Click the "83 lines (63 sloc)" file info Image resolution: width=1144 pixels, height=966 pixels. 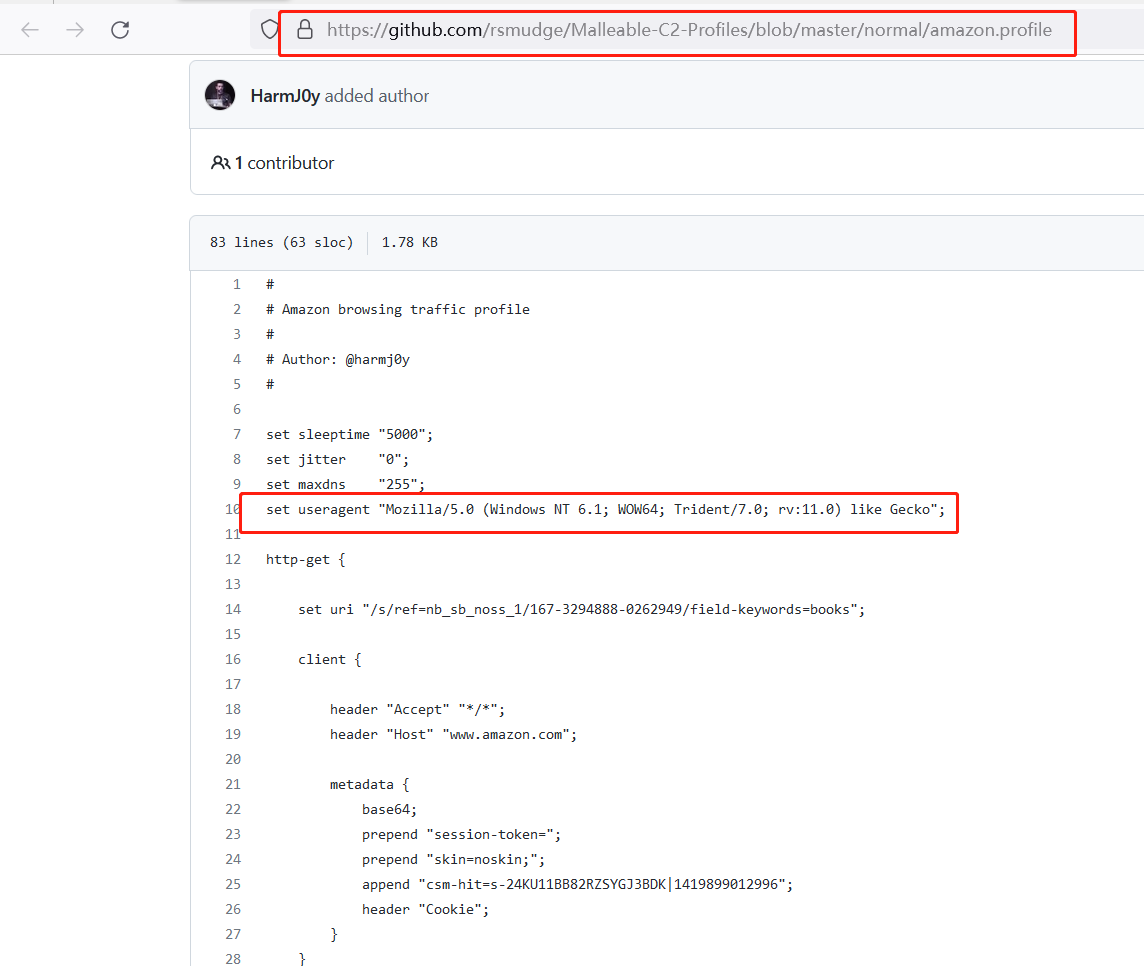pos(281,242)
